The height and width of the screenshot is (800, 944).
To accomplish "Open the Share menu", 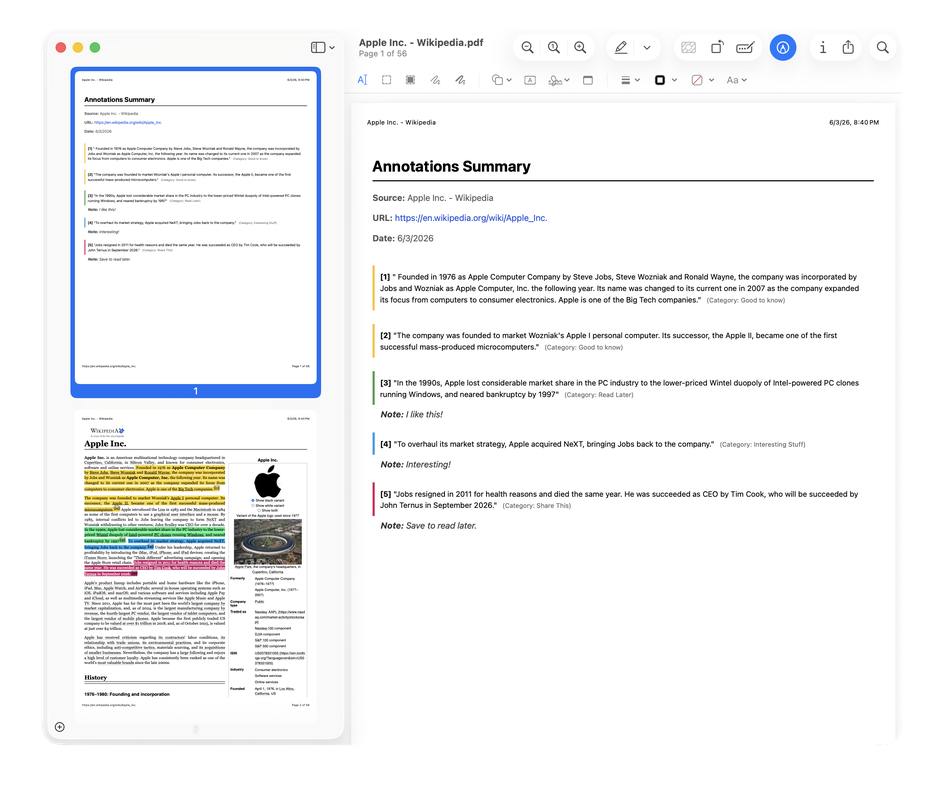I will coord(848,47).
